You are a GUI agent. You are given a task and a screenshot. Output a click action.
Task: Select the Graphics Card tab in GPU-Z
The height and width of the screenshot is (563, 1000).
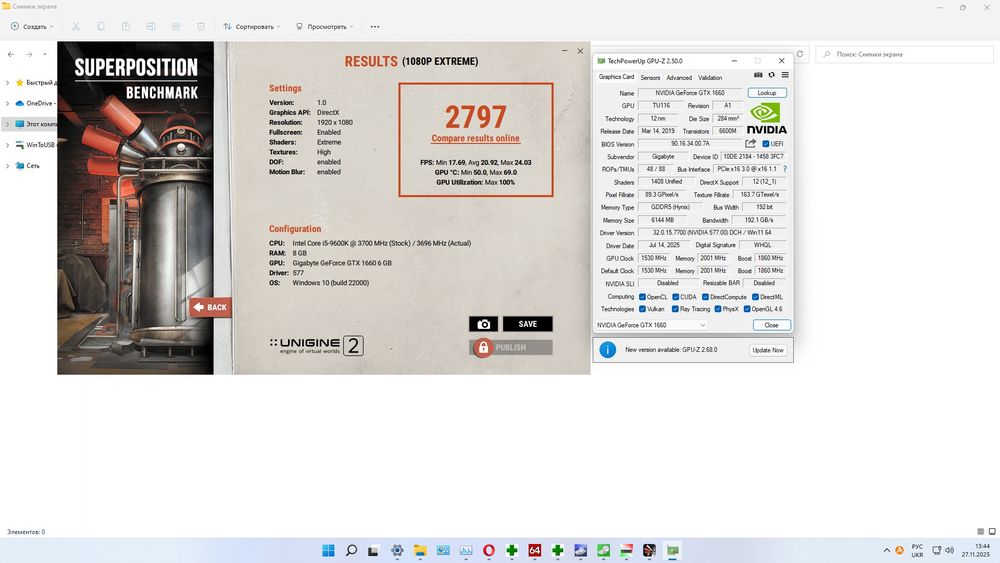point(616,77)
